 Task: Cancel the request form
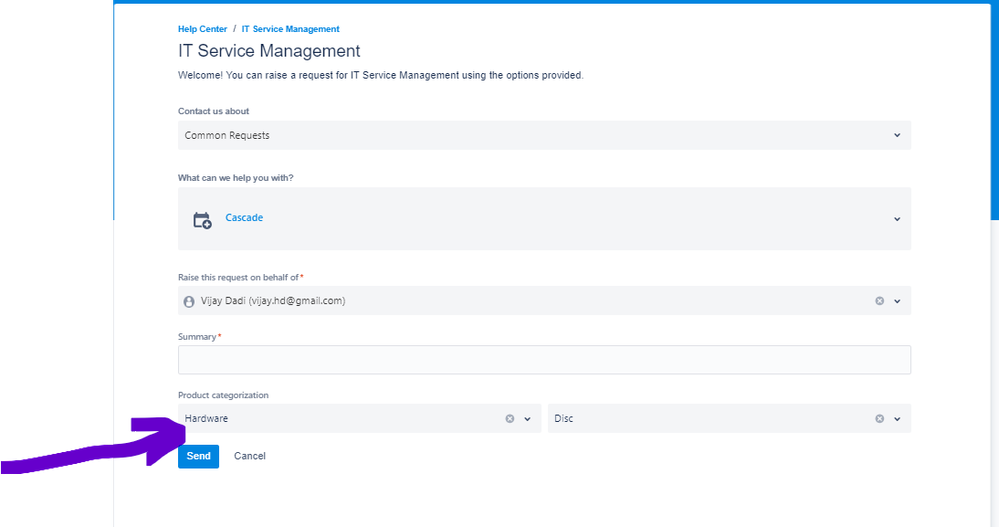250,456
